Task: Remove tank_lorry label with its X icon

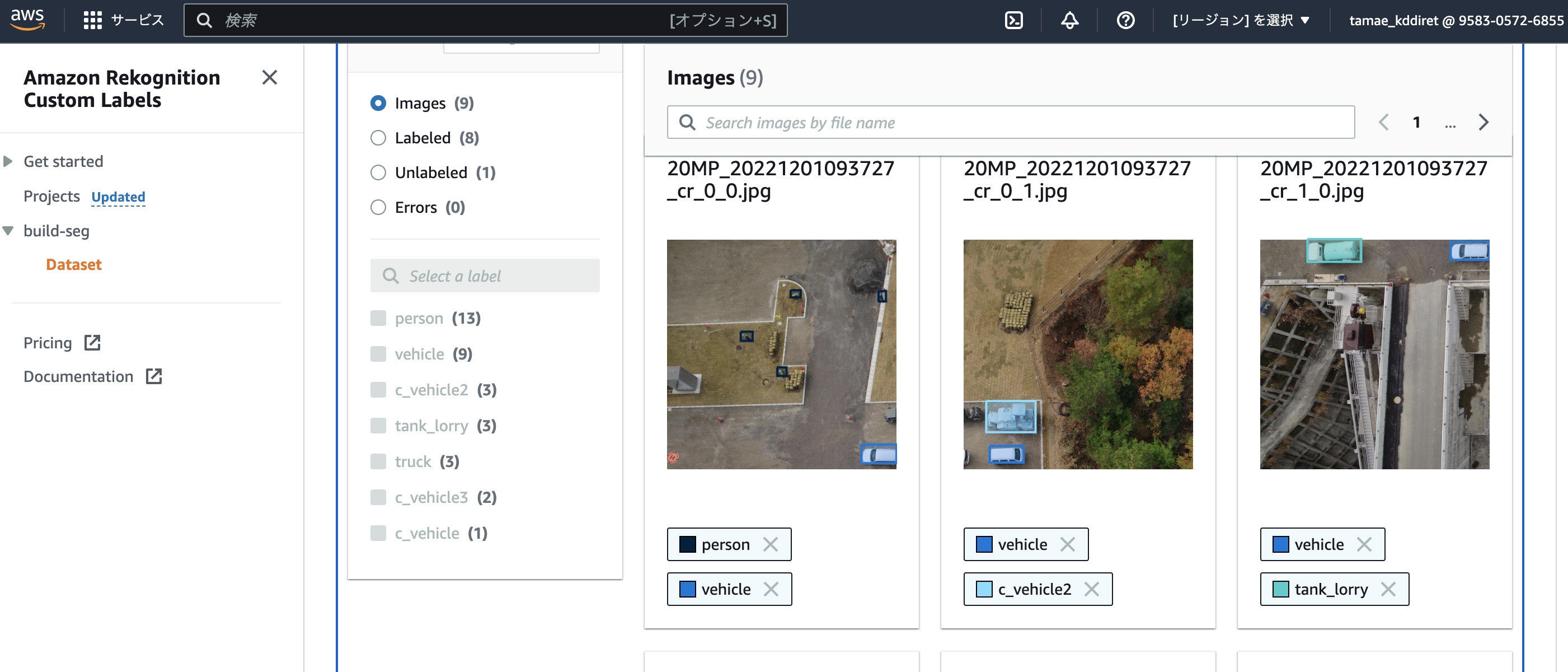Action: [x=1388, y=589]
